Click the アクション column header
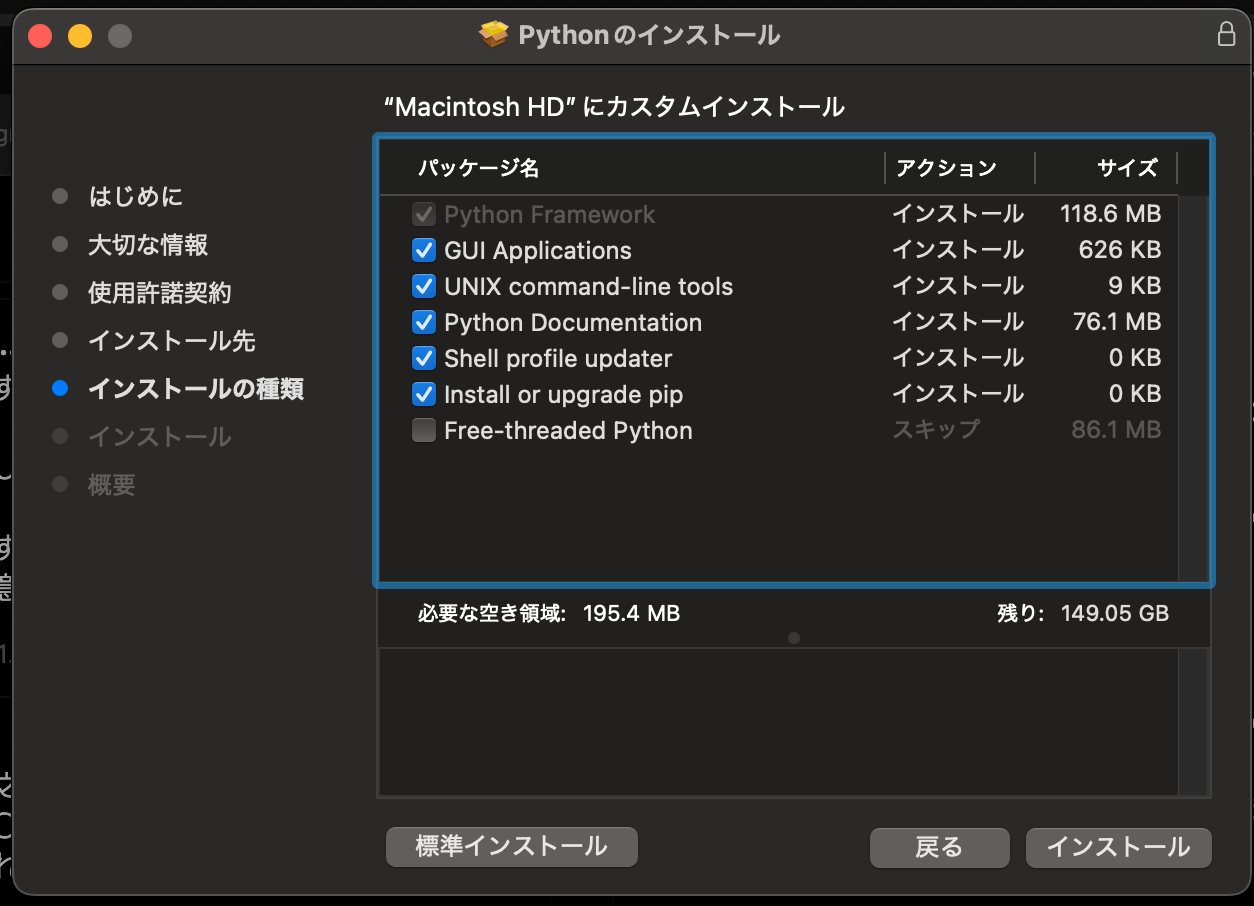1254x906 pixels. tap(946, 168)
